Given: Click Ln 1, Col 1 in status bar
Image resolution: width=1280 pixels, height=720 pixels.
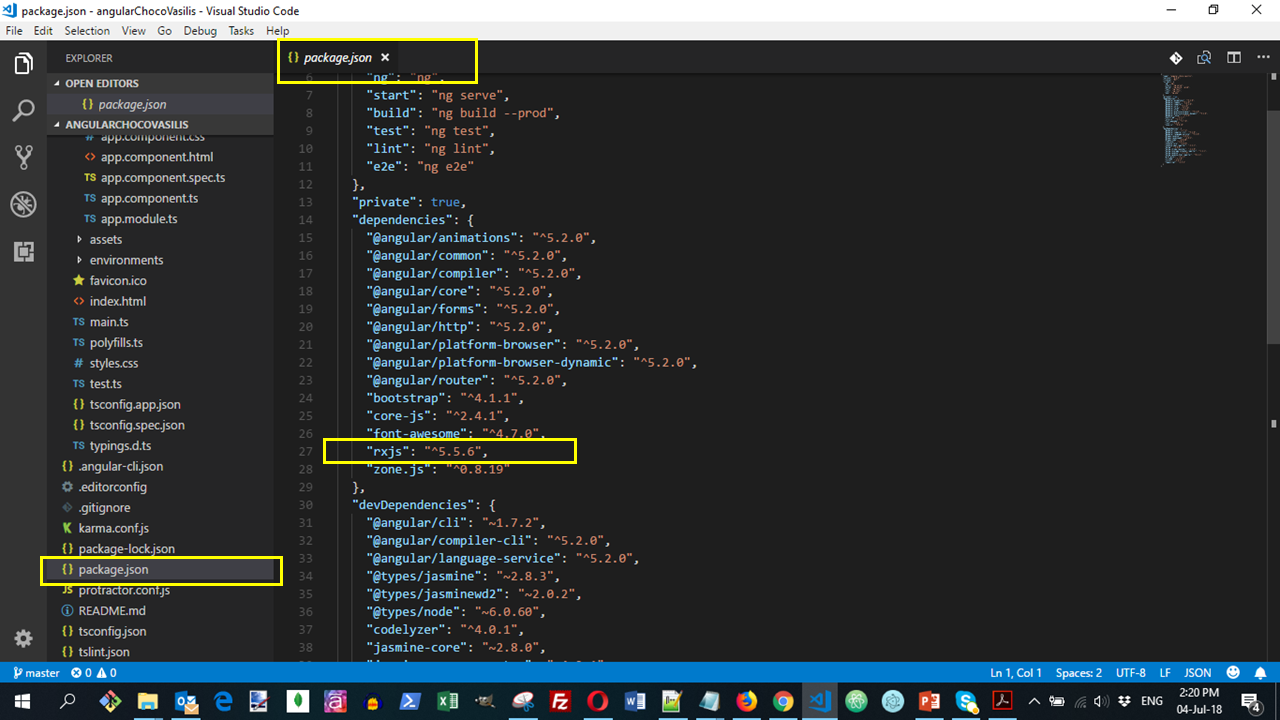Looking at the screenshot, I should [1016, 673].
